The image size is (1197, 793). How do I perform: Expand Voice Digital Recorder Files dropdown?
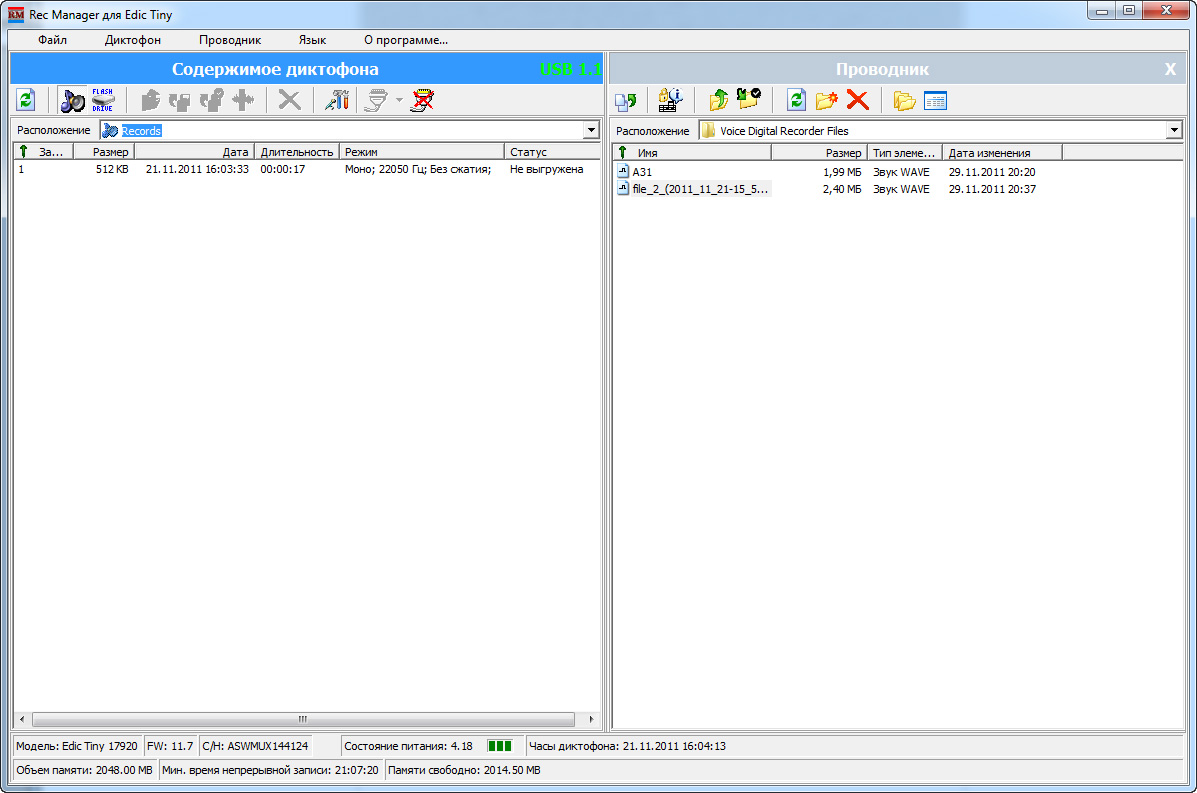(x=1173, y=131)
